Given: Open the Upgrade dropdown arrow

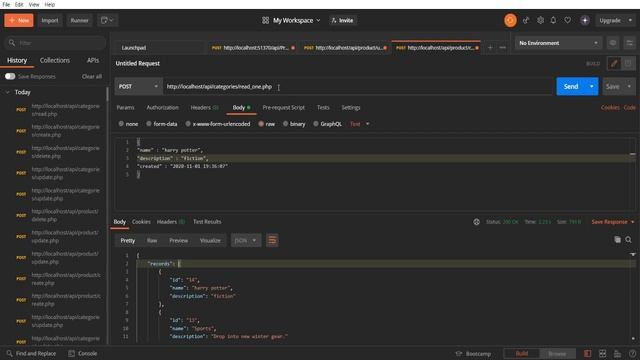Looking at the screenshot, I should click(630, 20).
